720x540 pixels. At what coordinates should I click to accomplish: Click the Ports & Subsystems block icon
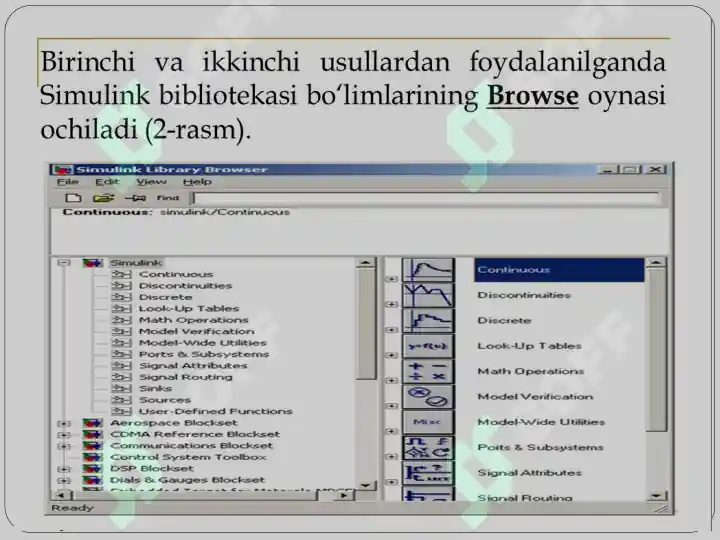[428, 448]
